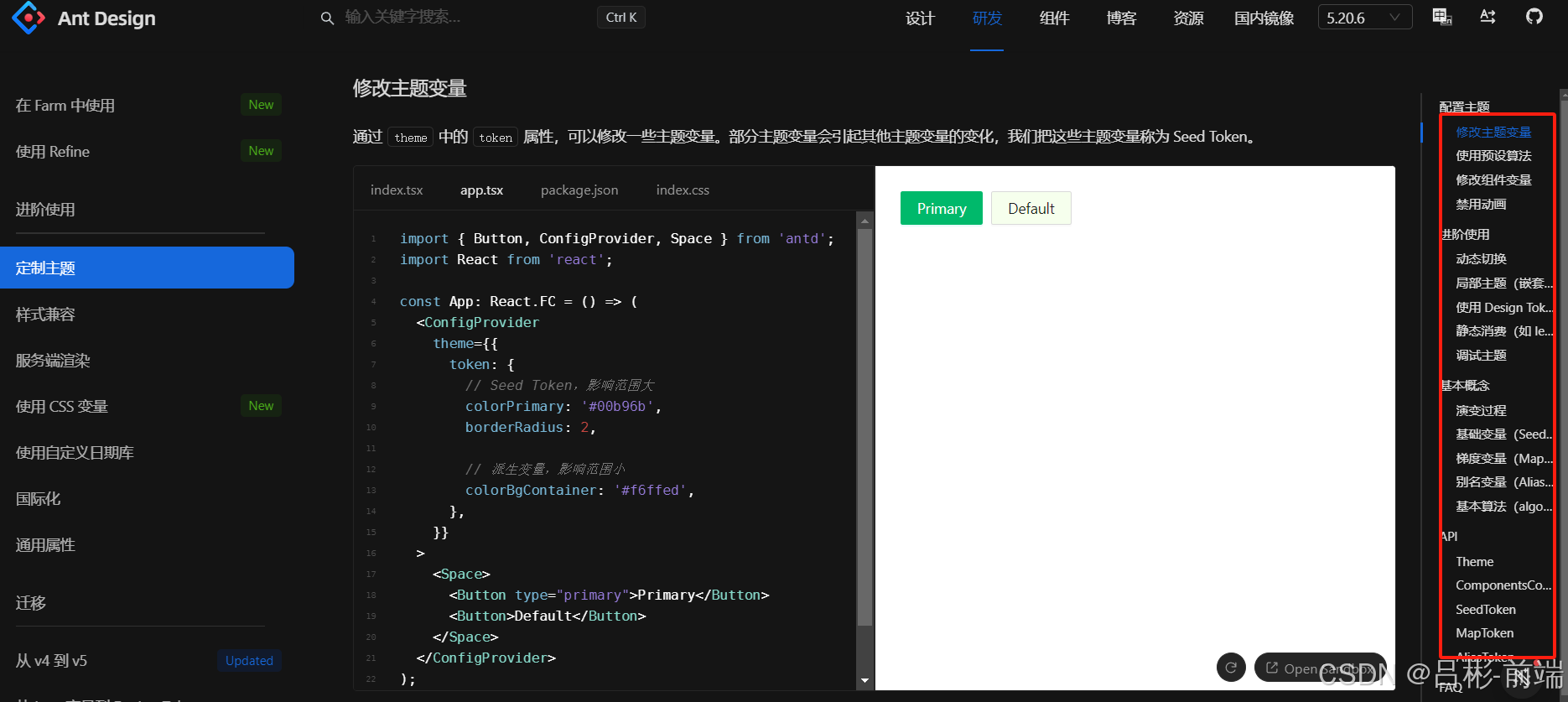Image resolution: width=1568 pixels, height=702 pixels.
Task: Click the code editor scroll down arrow
Action: pyautogui.click(x=864, y=680)
